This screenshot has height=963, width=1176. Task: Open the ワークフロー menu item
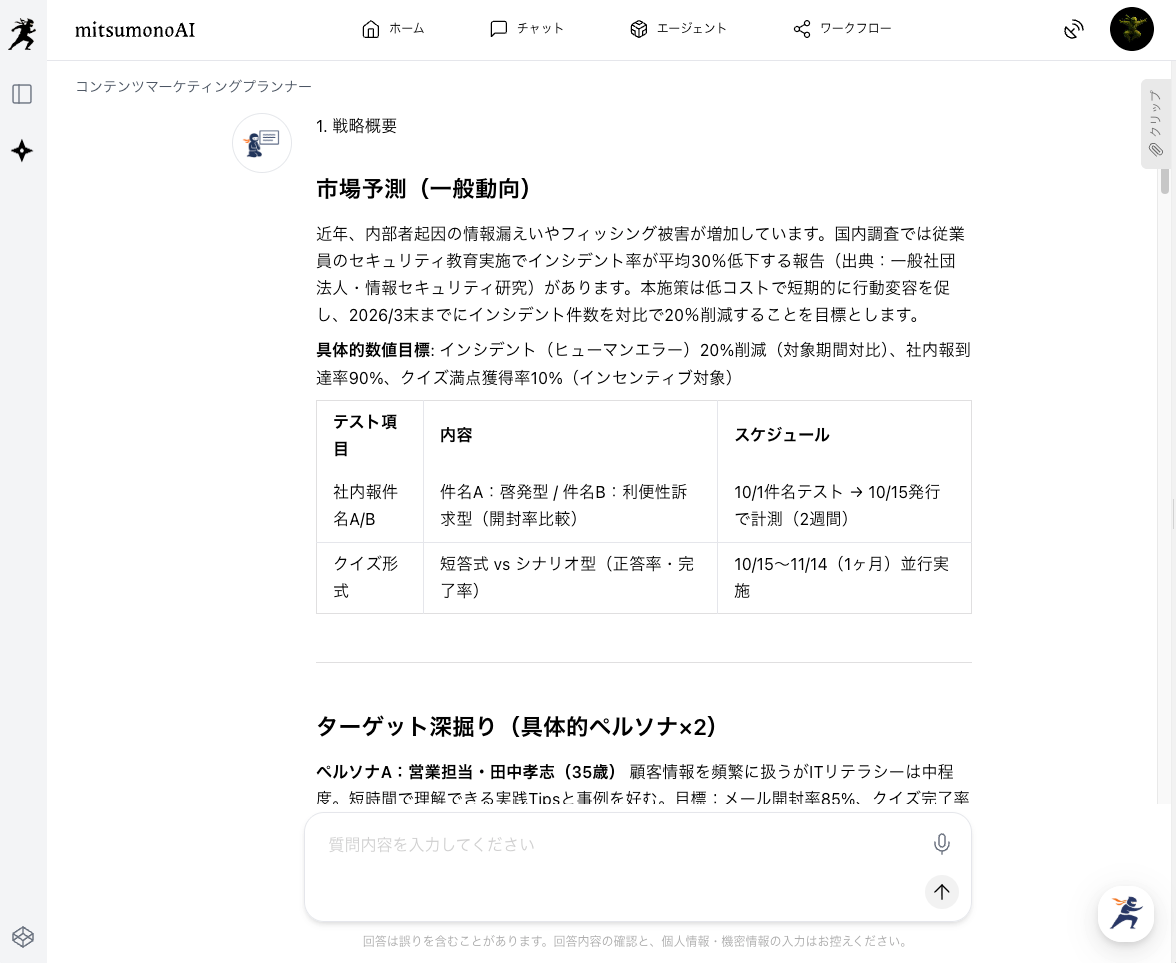point(842,29)
